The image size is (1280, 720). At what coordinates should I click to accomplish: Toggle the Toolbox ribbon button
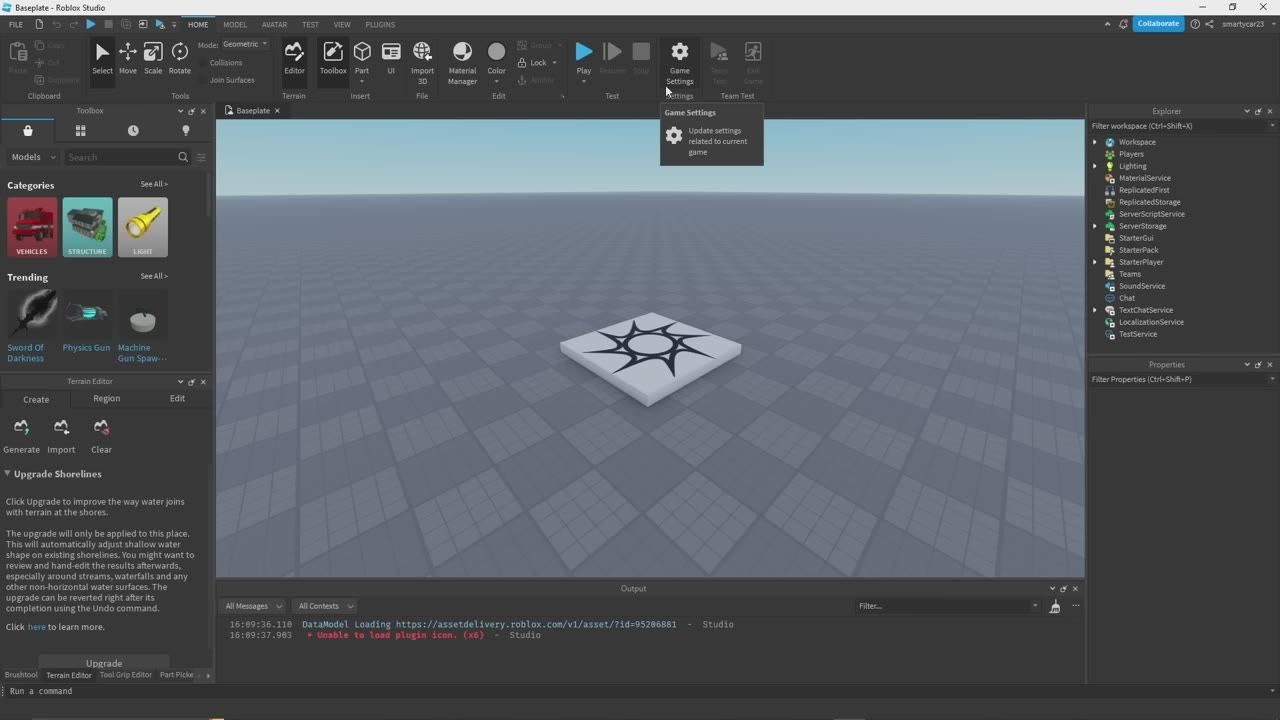[333, 59]
